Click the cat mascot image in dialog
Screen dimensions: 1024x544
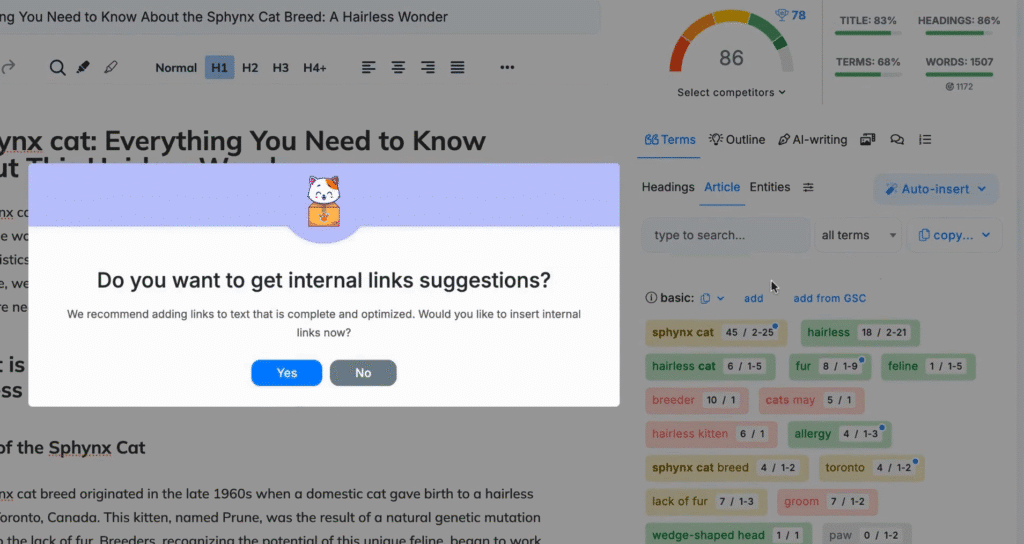(324, 201)
